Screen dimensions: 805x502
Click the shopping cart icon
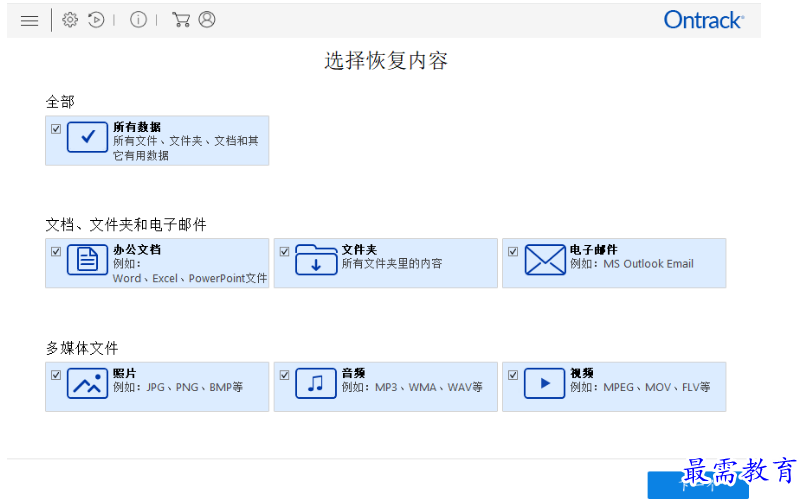pyautogui.click(x=181, y=20)
